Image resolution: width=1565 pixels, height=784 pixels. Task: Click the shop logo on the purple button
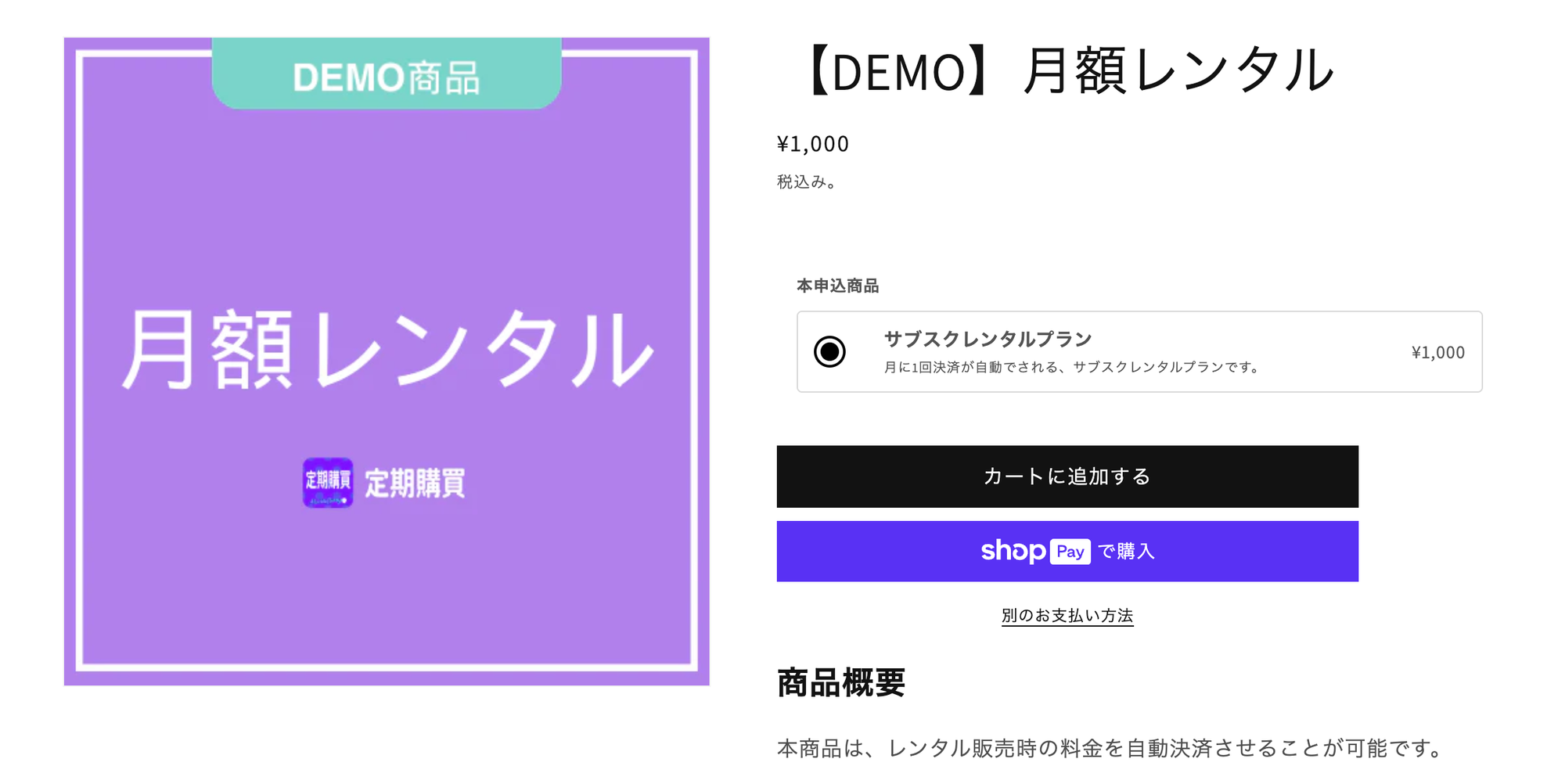(1013, 552)
